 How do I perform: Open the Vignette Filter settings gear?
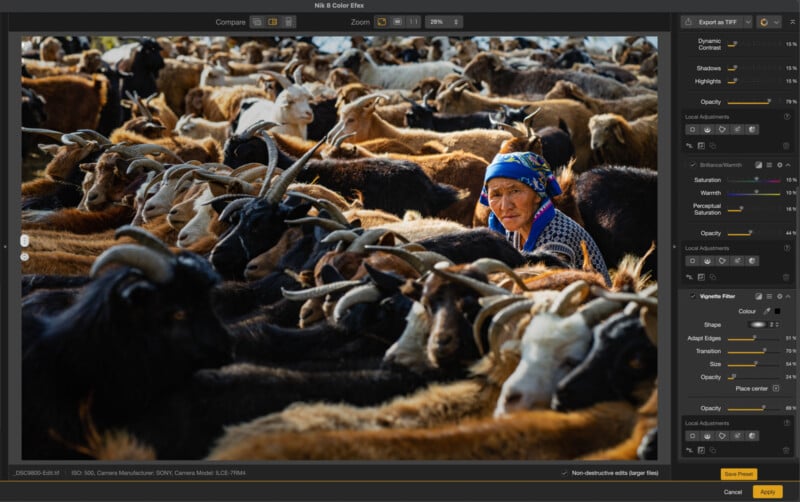pos(778,296)
